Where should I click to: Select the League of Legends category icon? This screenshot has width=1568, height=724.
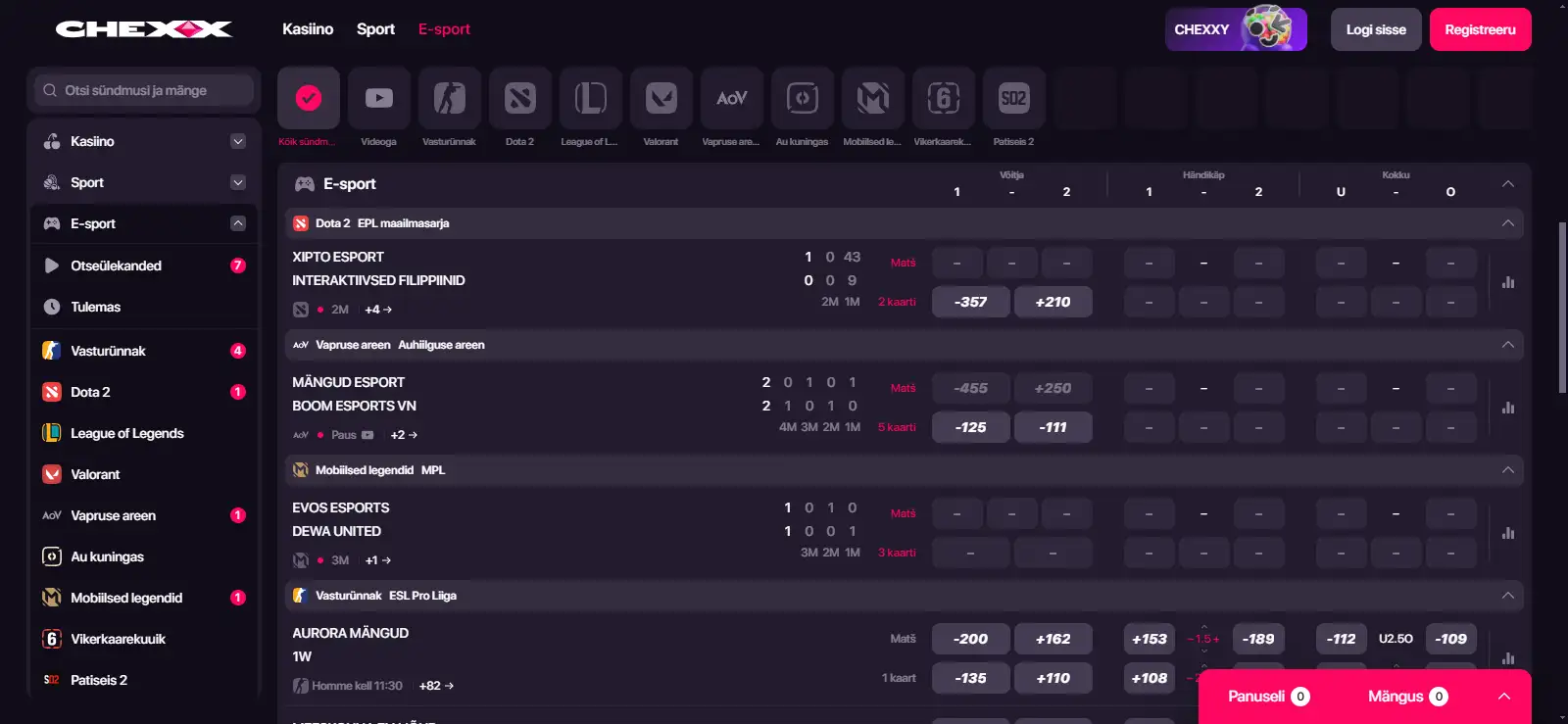(591, 98)
